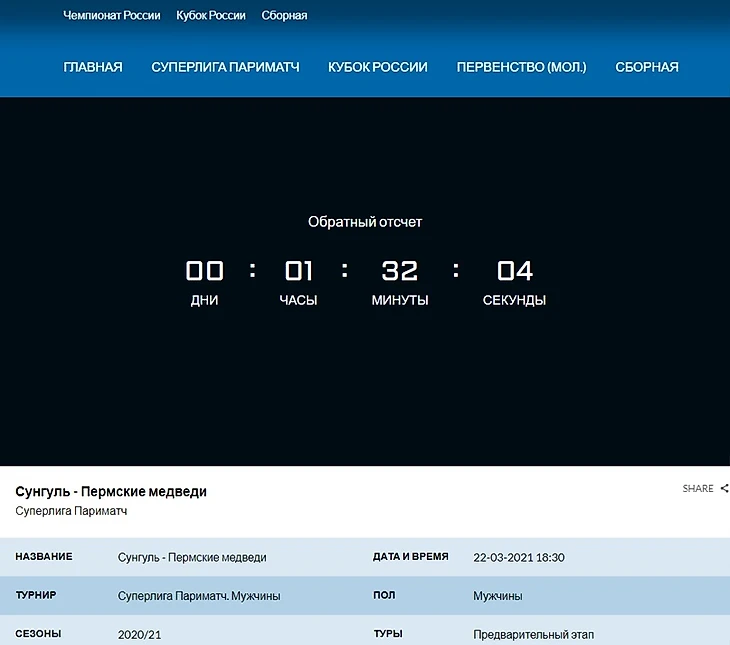Open СБОРНАЯ main menu item
Screen dimensions: 730x645
click(x=647, y=67)
